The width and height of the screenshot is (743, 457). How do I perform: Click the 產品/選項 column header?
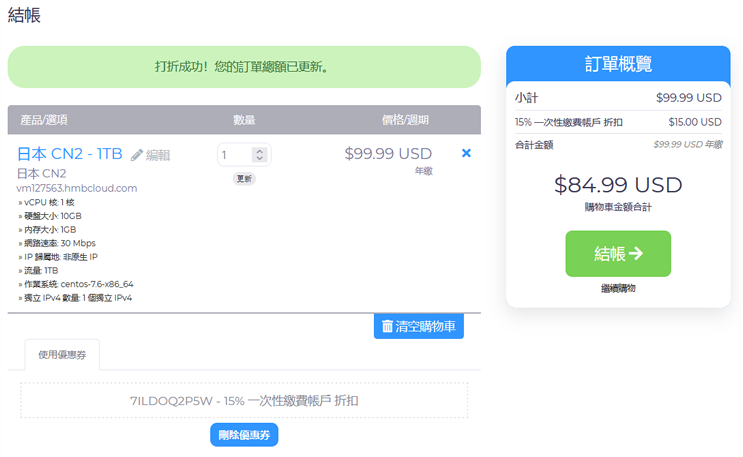coord(44,120)
